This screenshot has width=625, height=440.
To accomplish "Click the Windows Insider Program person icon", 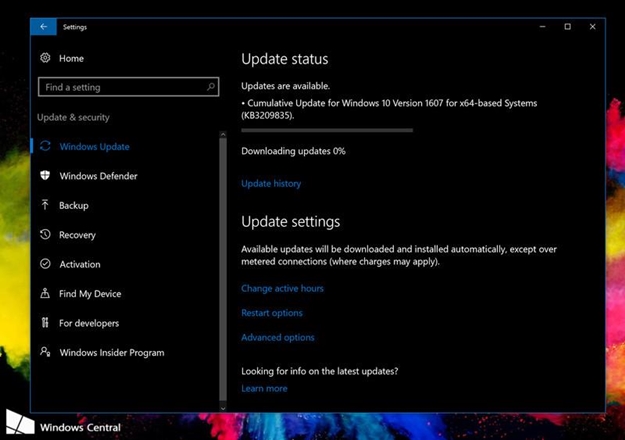I will tap(45, 352).
